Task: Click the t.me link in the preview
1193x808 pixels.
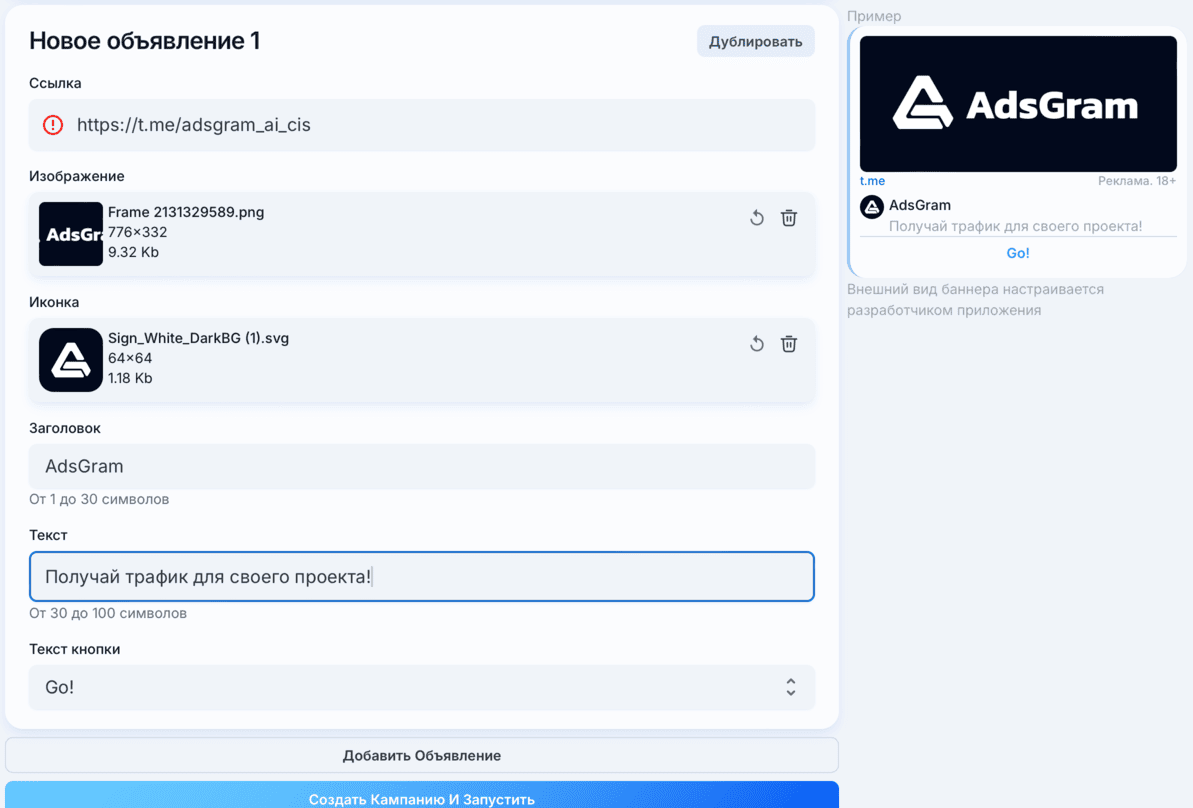Action: 871,180
